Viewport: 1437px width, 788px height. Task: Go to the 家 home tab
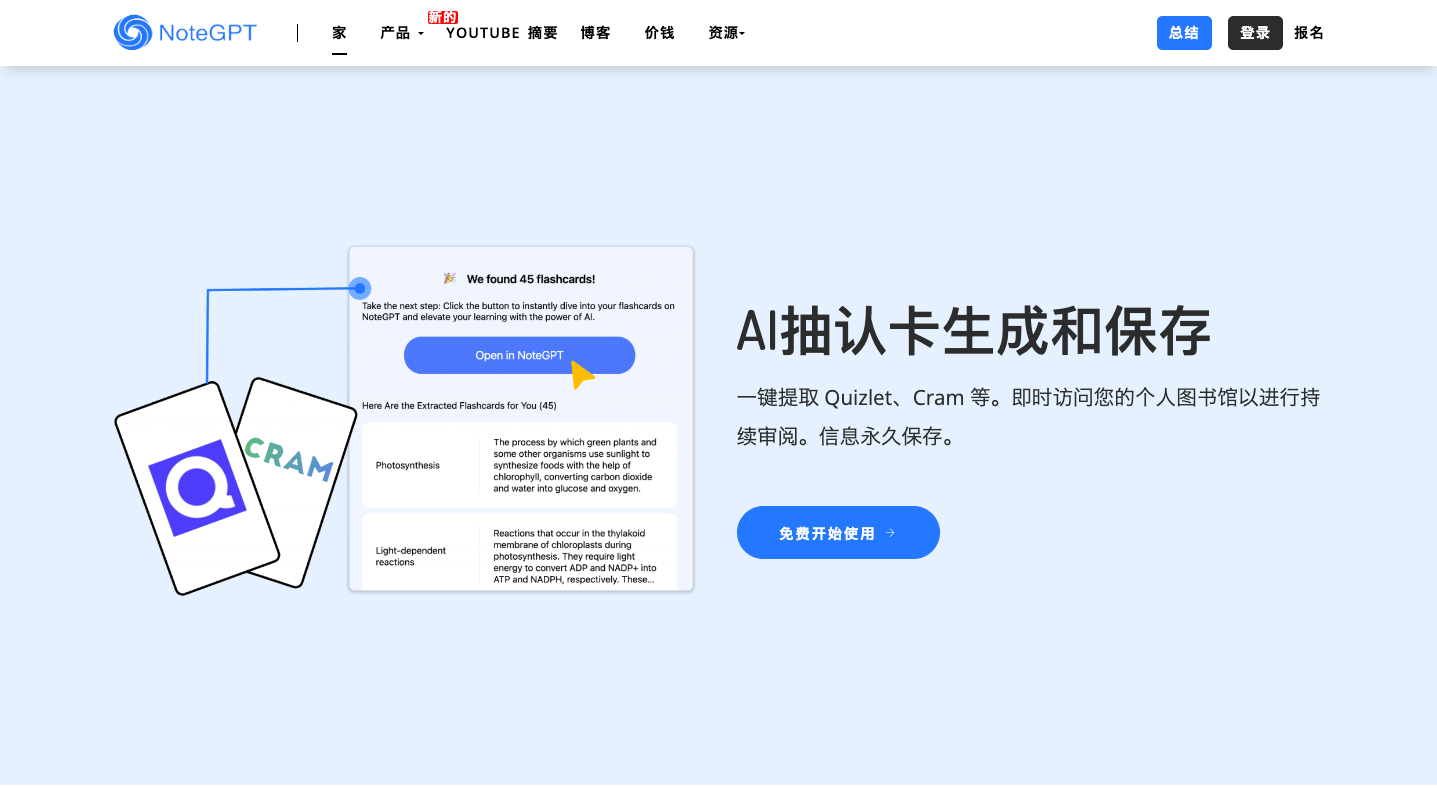[340, 33]
